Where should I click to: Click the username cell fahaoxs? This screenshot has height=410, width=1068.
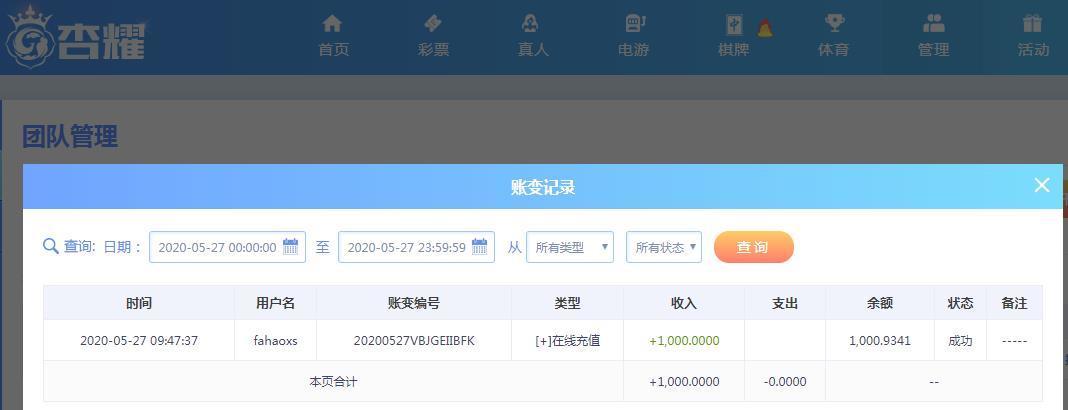pyautogui.click(x=276, y=341)
